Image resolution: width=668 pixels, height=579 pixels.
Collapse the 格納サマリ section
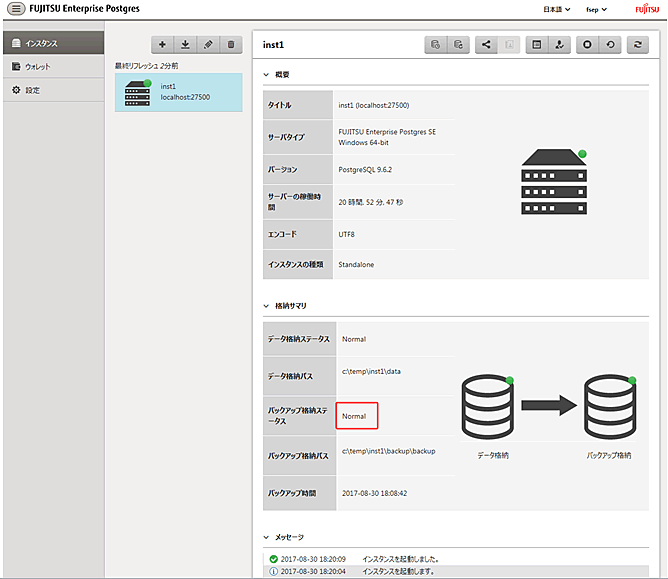click(x=266, y=306)
